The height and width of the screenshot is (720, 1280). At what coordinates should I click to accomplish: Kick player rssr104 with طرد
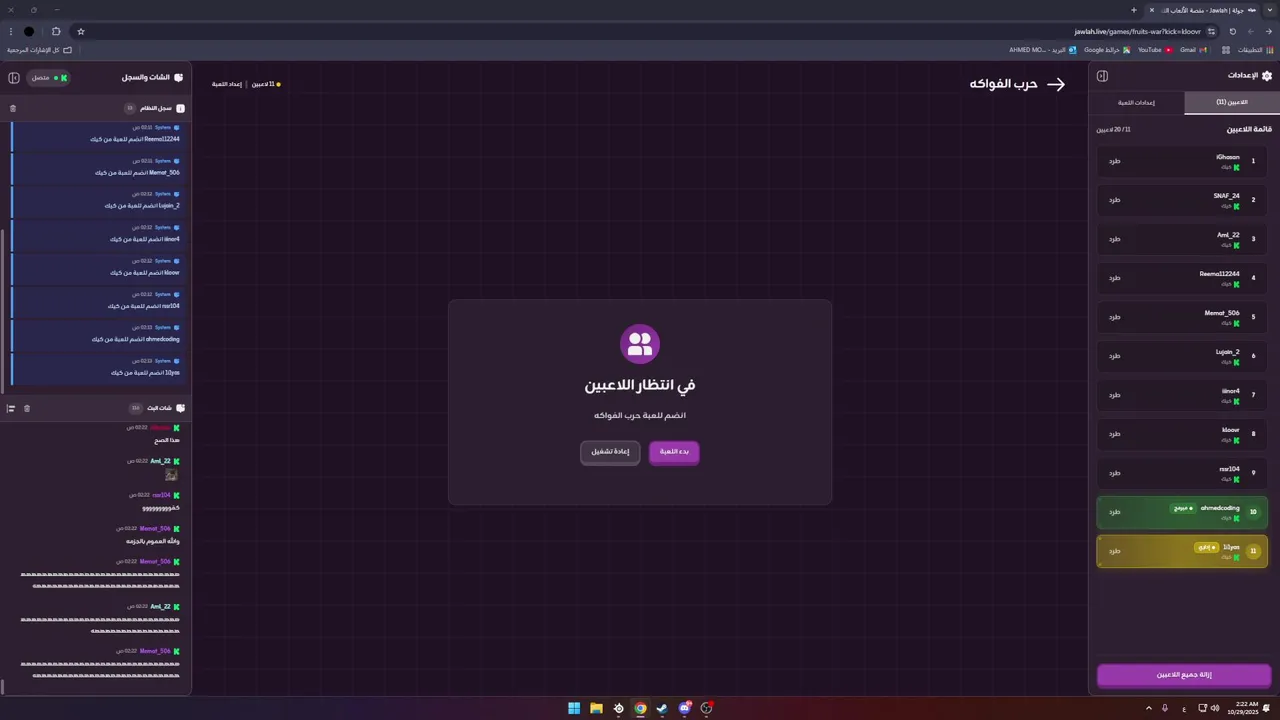(1114, 473)
